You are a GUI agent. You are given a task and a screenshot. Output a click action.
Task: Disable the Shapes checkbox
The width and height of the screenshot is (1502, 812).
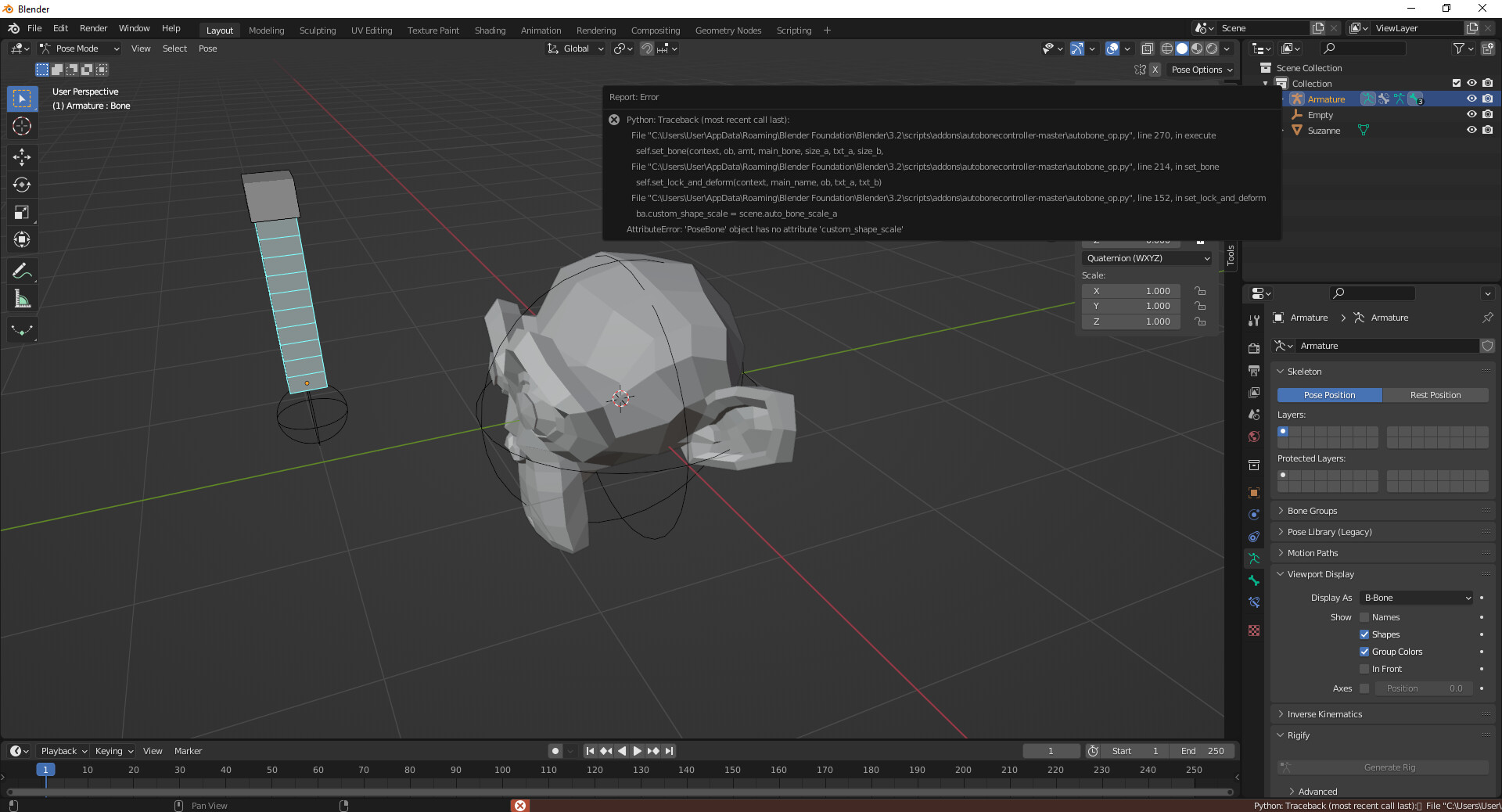point(1364,634)
